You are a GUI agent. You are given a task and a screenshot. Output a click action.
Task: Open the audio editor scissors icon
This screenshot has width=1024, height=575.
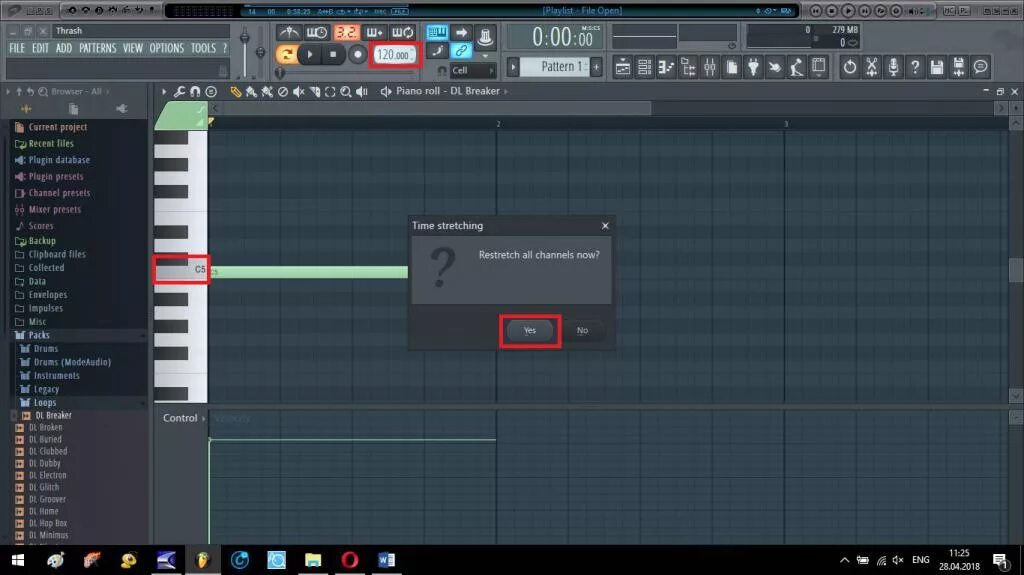pos(871,67)
